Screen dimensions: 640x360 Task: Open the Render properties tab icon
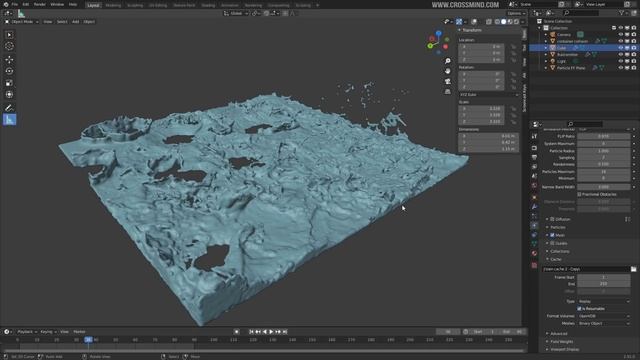coord(534,147)
